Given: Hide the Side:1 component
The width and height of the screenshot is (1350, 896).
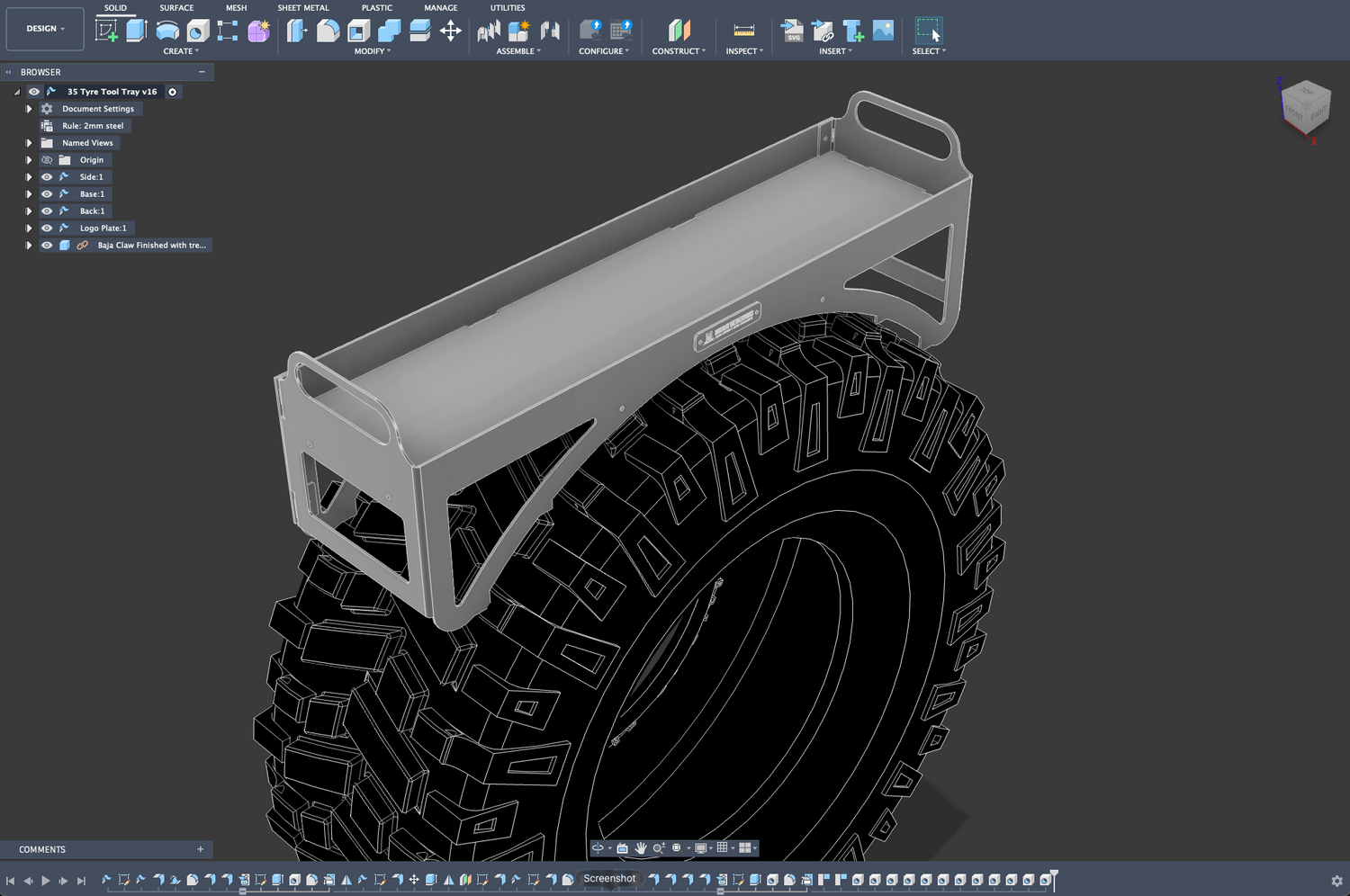Looking at the screenshot, I should coord(46,176).
